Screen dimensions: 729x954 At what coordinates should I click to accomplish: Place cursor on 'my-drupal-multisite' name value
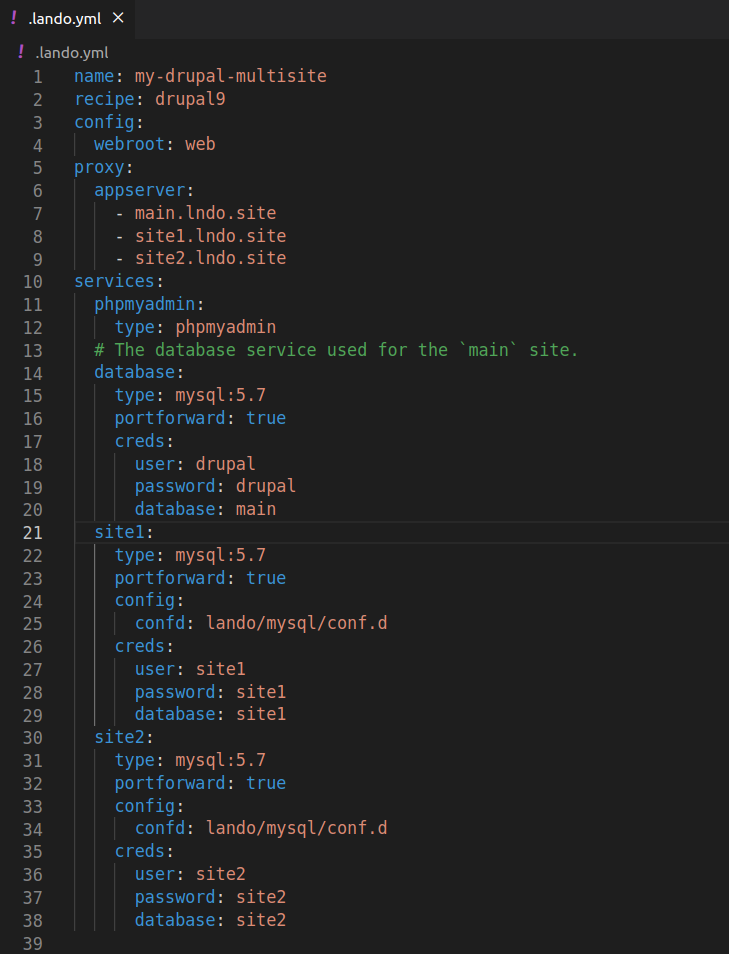[231, 76]
